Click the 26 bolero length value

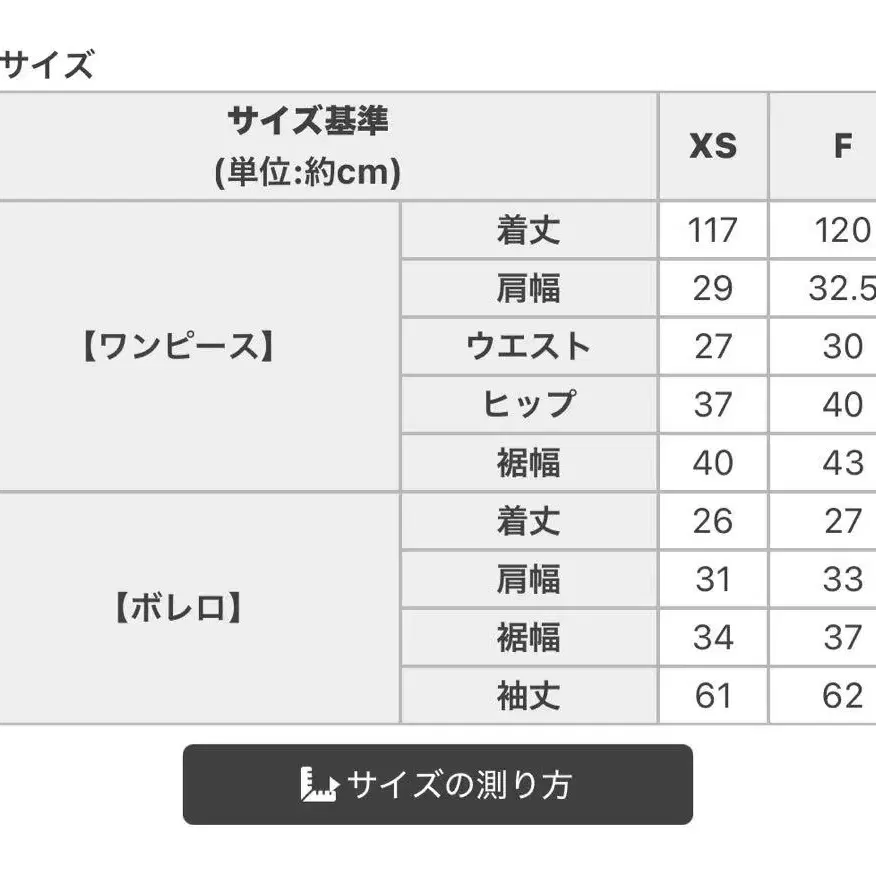pyautogui.click(x=713, y=521)
